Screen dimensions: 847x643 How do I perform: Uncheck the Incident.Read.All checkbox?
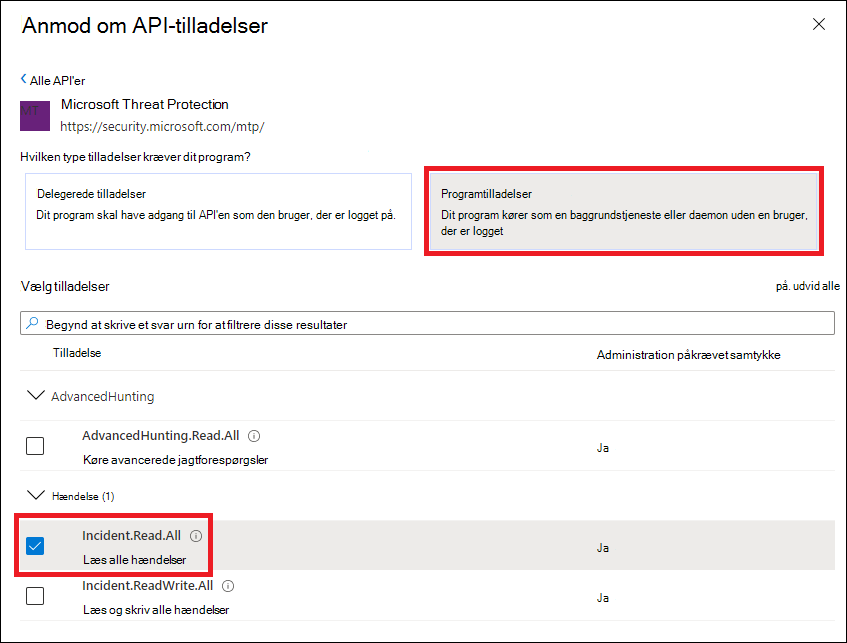click(x=35, y=546)
